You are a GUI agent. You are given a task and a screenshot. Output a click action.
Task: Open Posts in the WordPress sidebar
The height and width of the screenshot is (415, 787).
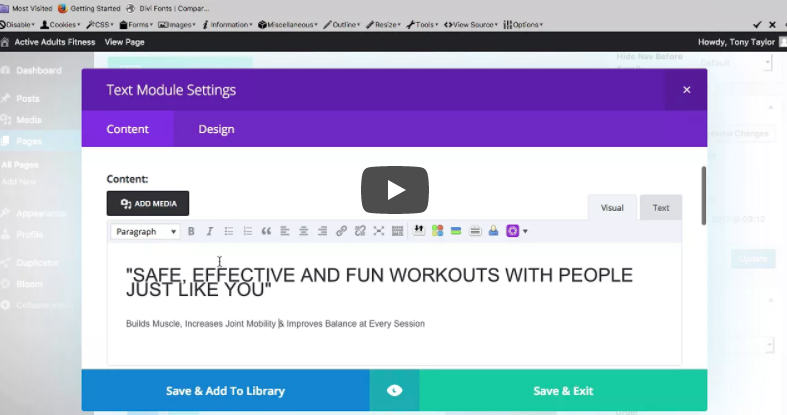point(28,99)
